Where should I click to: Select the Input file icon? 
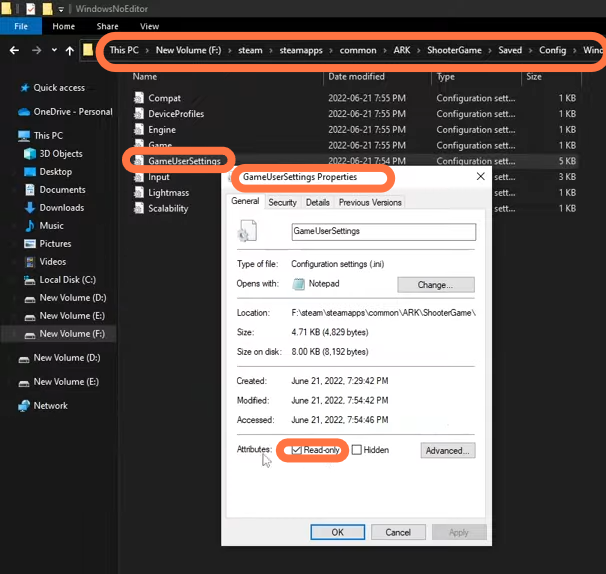pyautogui.click(x=139, y=177)
